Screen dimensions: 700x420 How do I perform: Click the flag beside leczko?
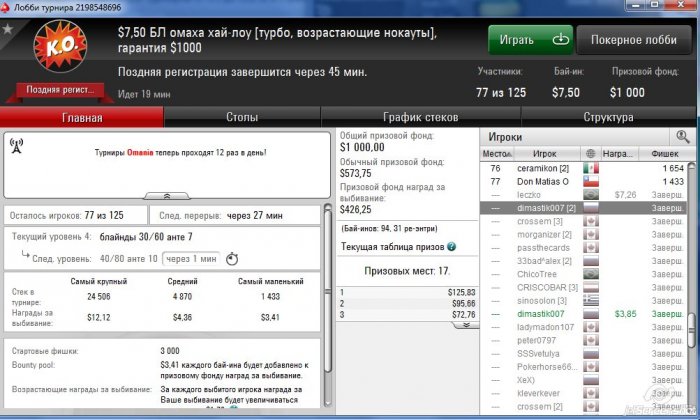(x=591, y=195)
